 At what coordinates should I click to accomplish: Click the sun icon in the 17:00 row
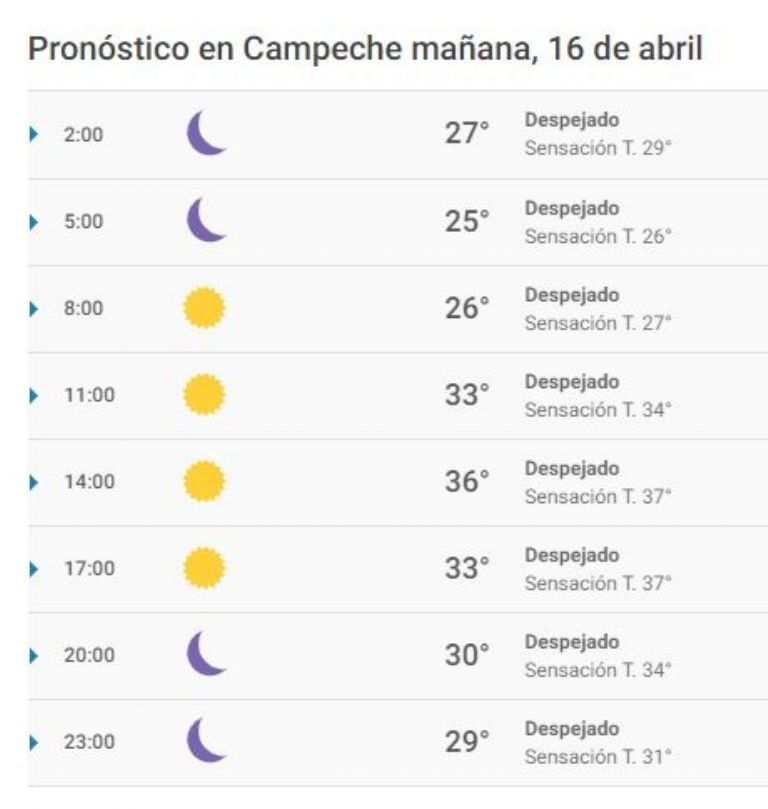pyautogui.click(x=204, y=568)
